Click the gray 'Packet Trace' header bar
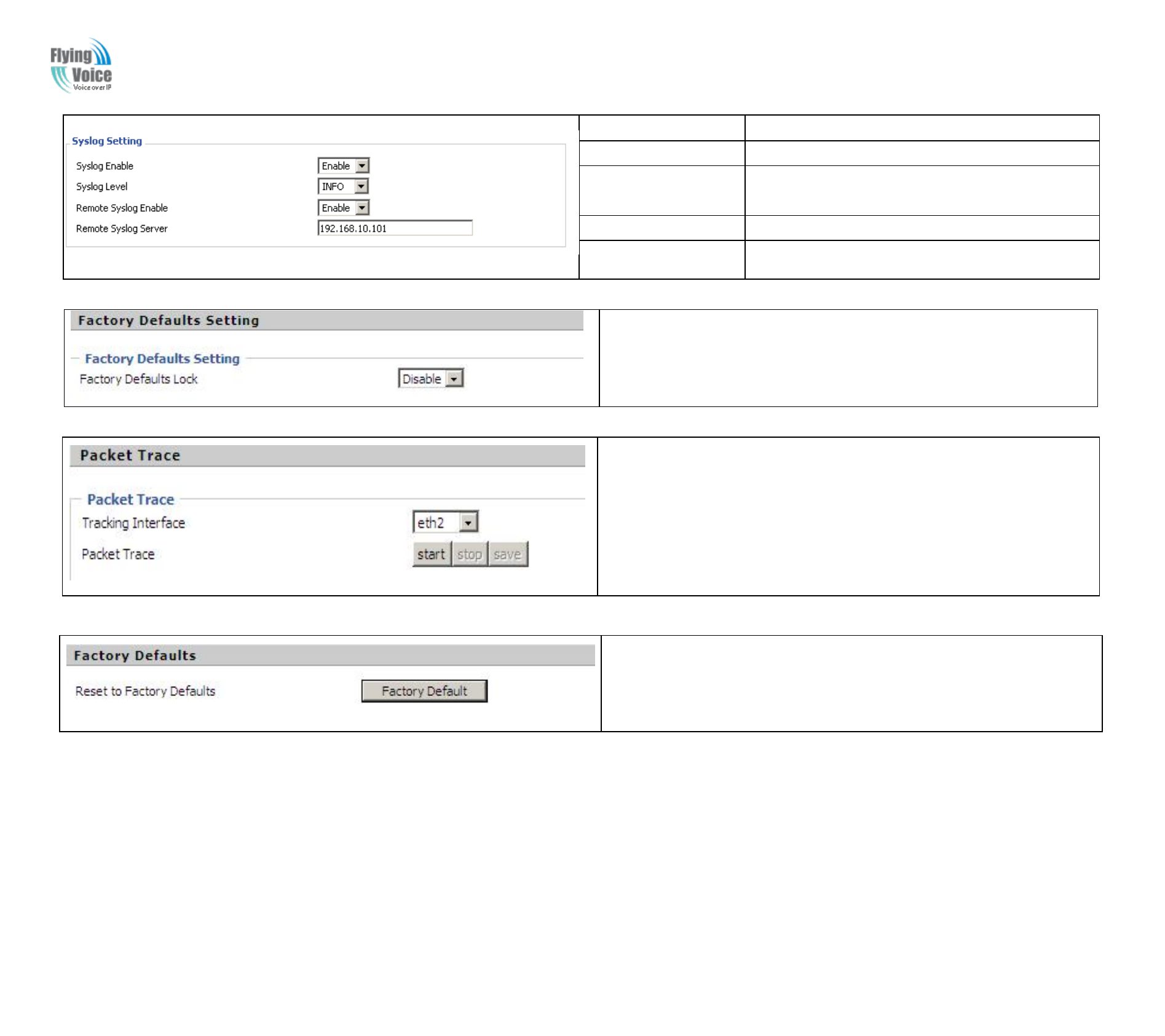This screenshot has width=1165, height=1036. point(328,456)
